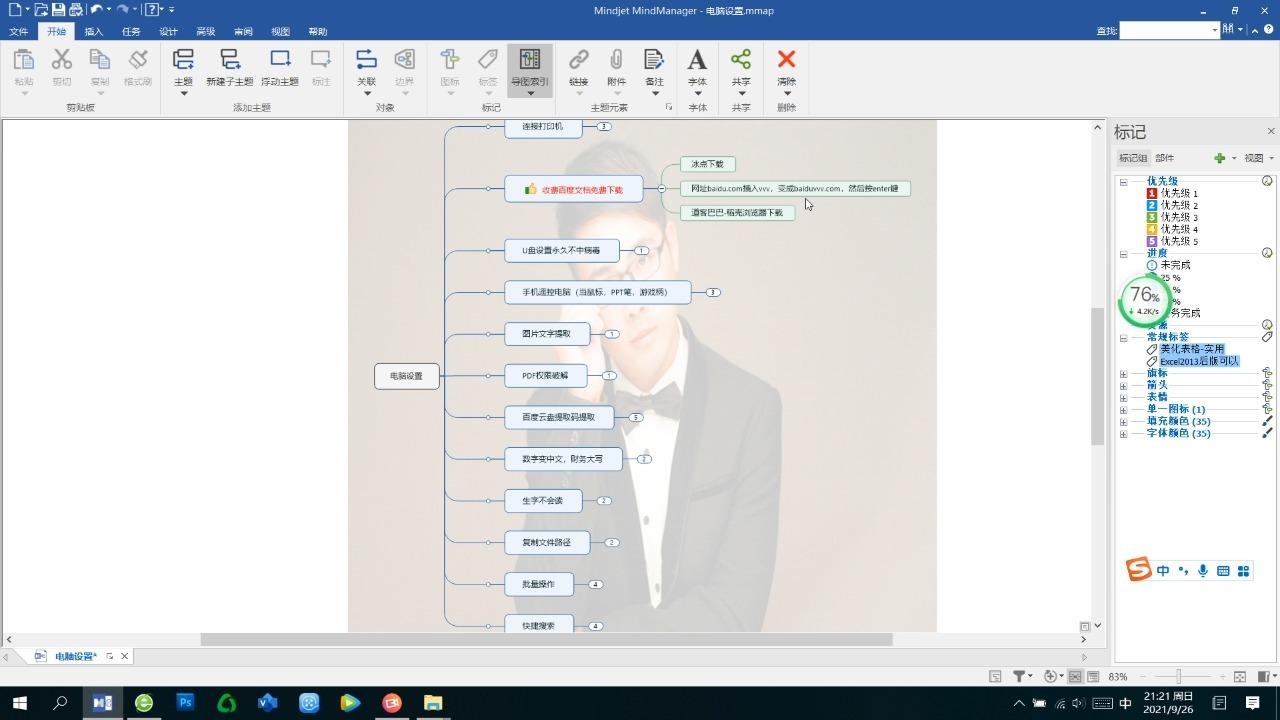Click the Copy (复制) icon

point(100,61)
